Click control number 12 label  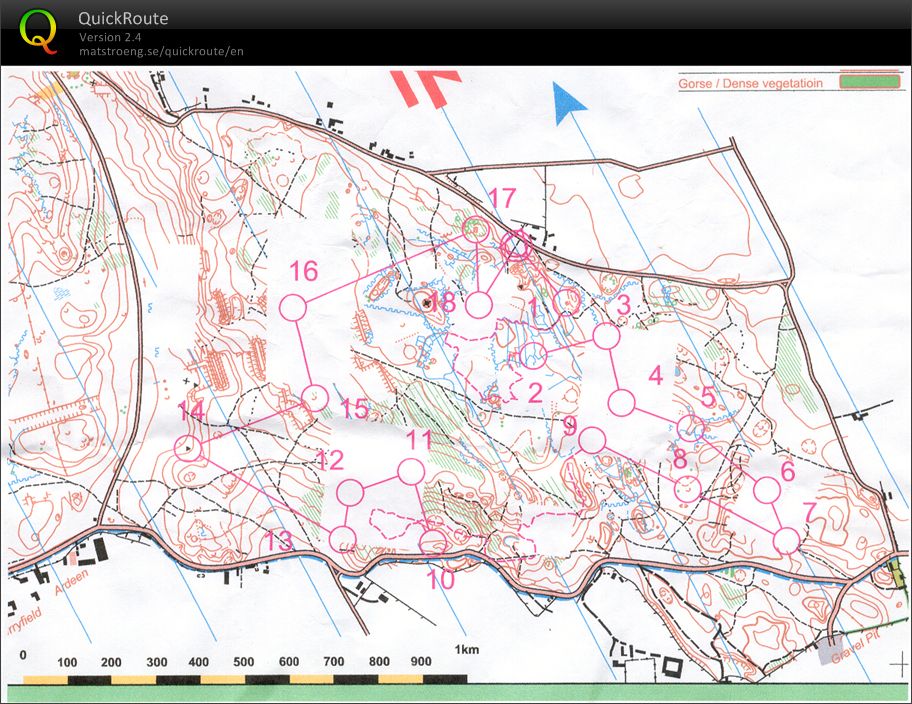(330, 461)
